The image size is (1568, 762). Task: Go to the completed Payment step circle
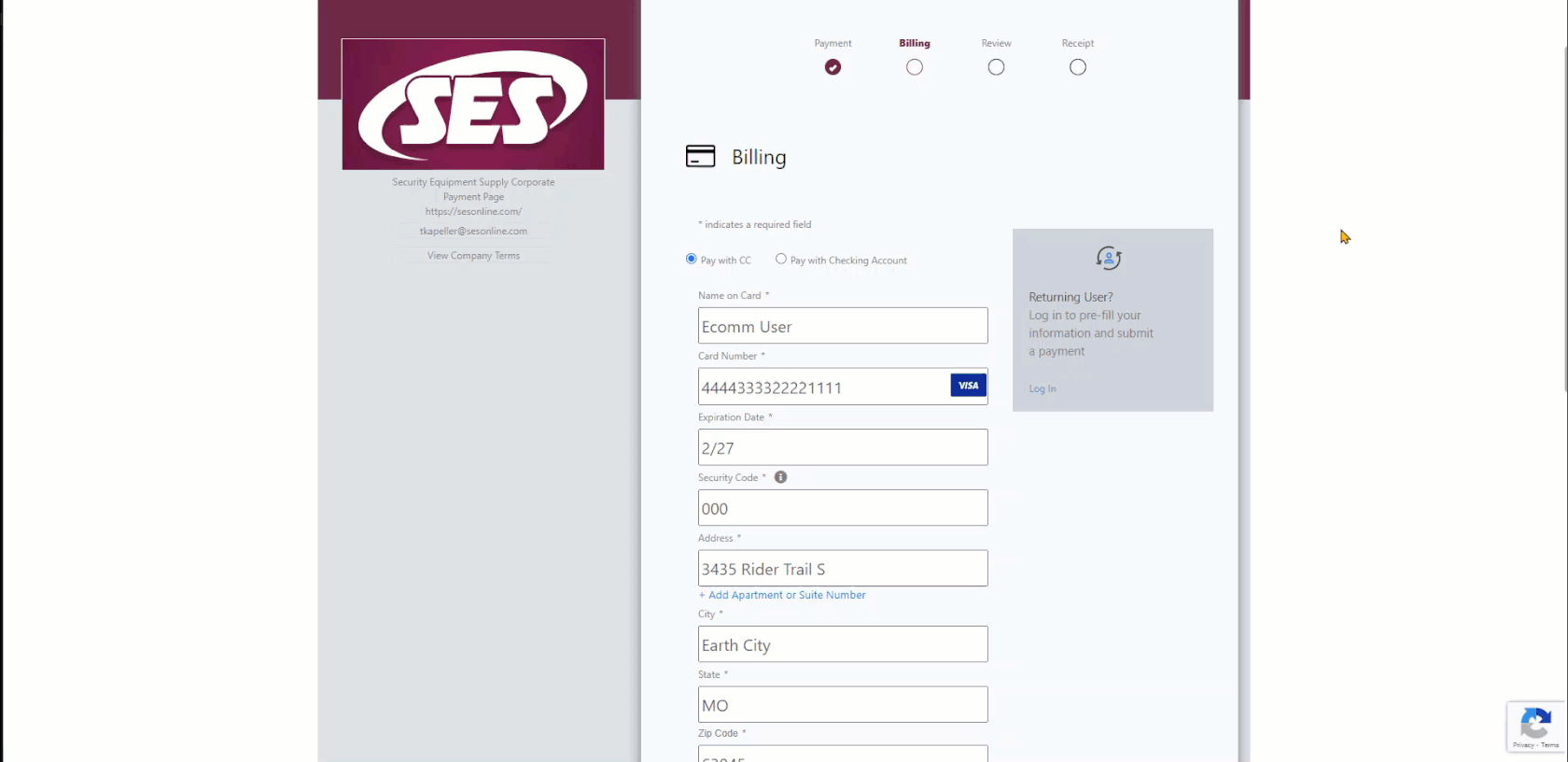833,67
